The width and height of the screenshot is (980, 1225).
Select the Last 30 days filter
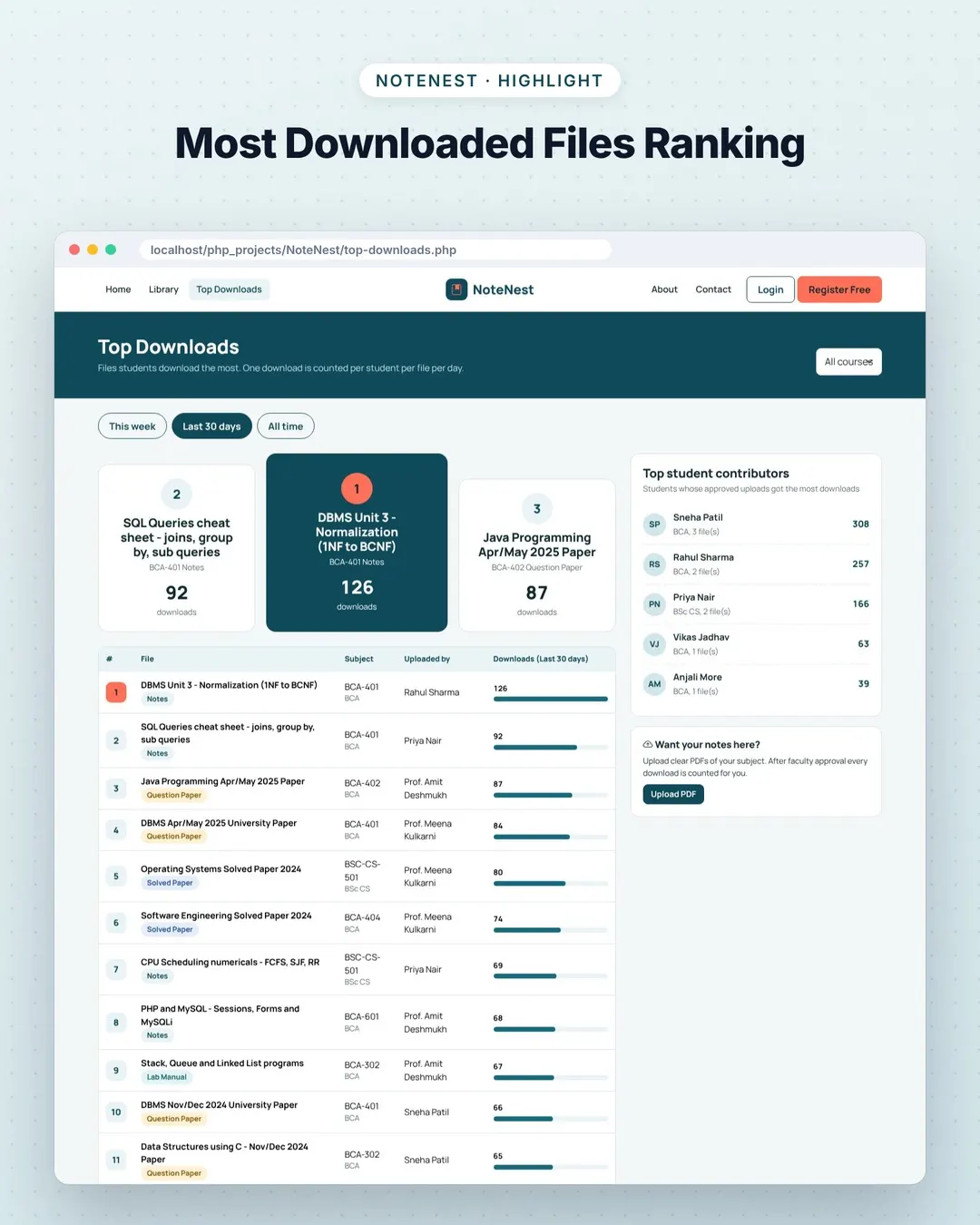point(211,426)
